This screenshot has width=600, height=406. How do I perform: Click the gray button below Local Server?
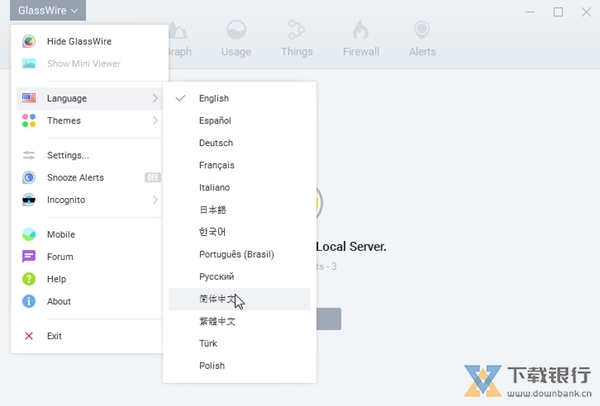coord(329,319)
